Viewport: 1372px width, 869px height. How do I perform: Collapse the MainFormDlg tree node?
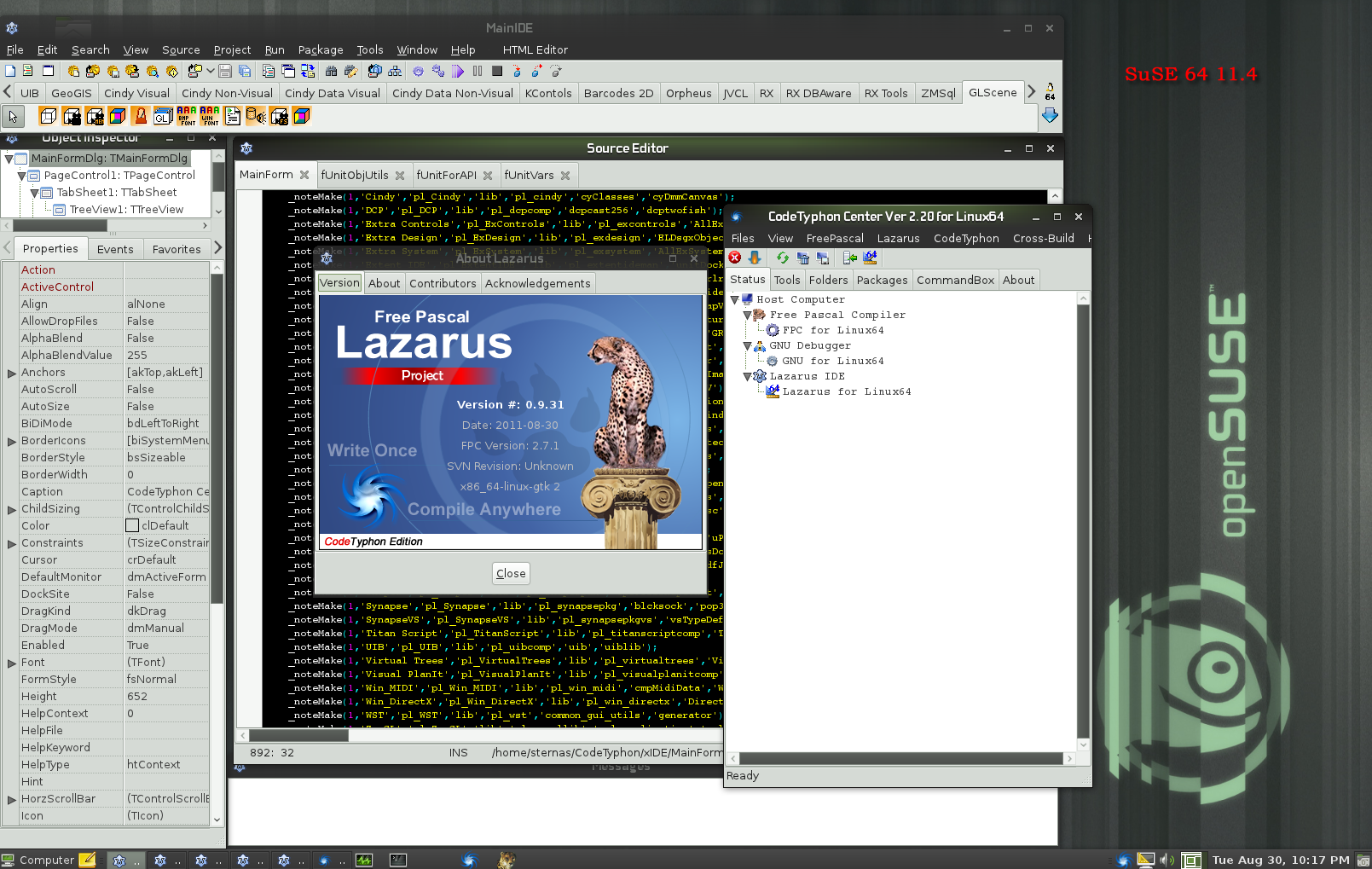9,159
